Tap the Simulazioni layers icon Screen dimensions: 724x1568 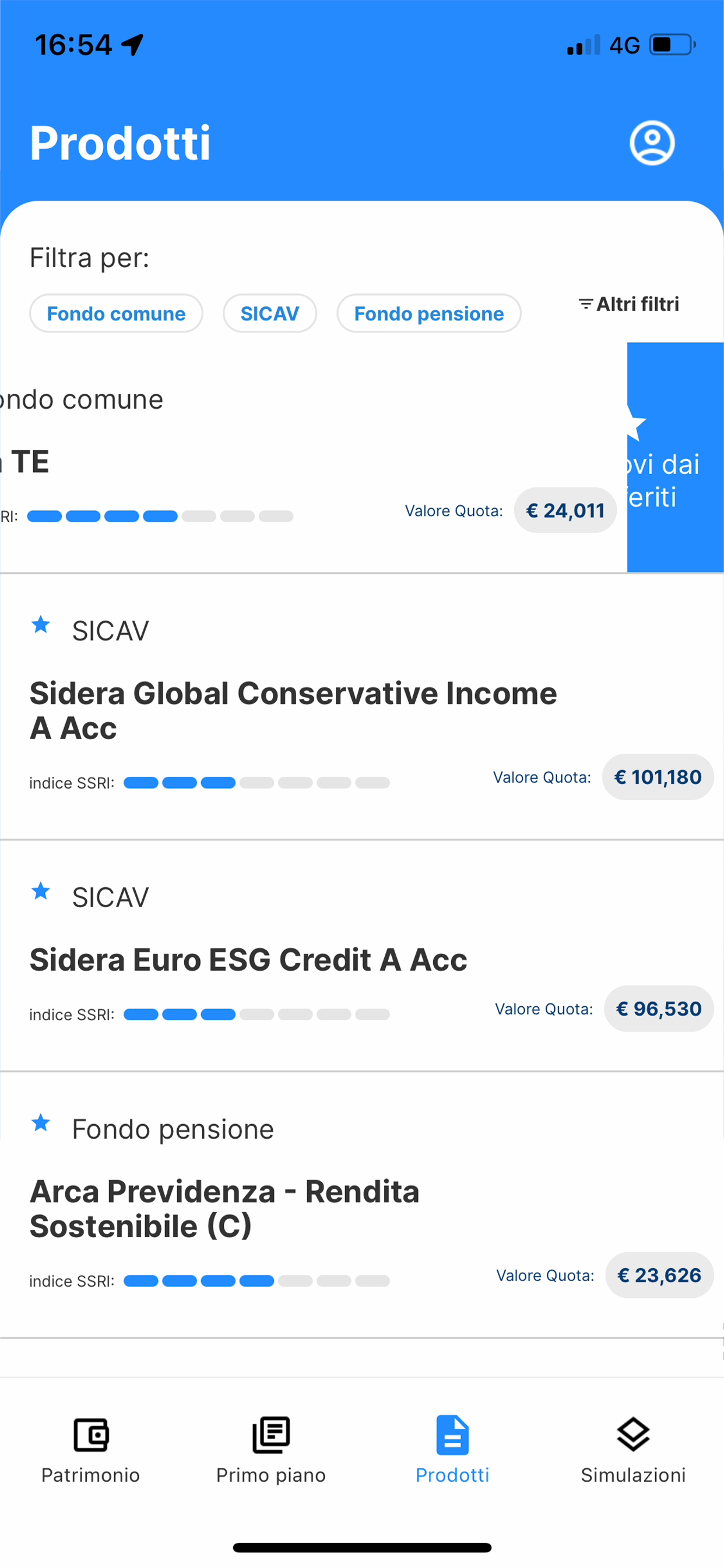(x=632, y=1434)
